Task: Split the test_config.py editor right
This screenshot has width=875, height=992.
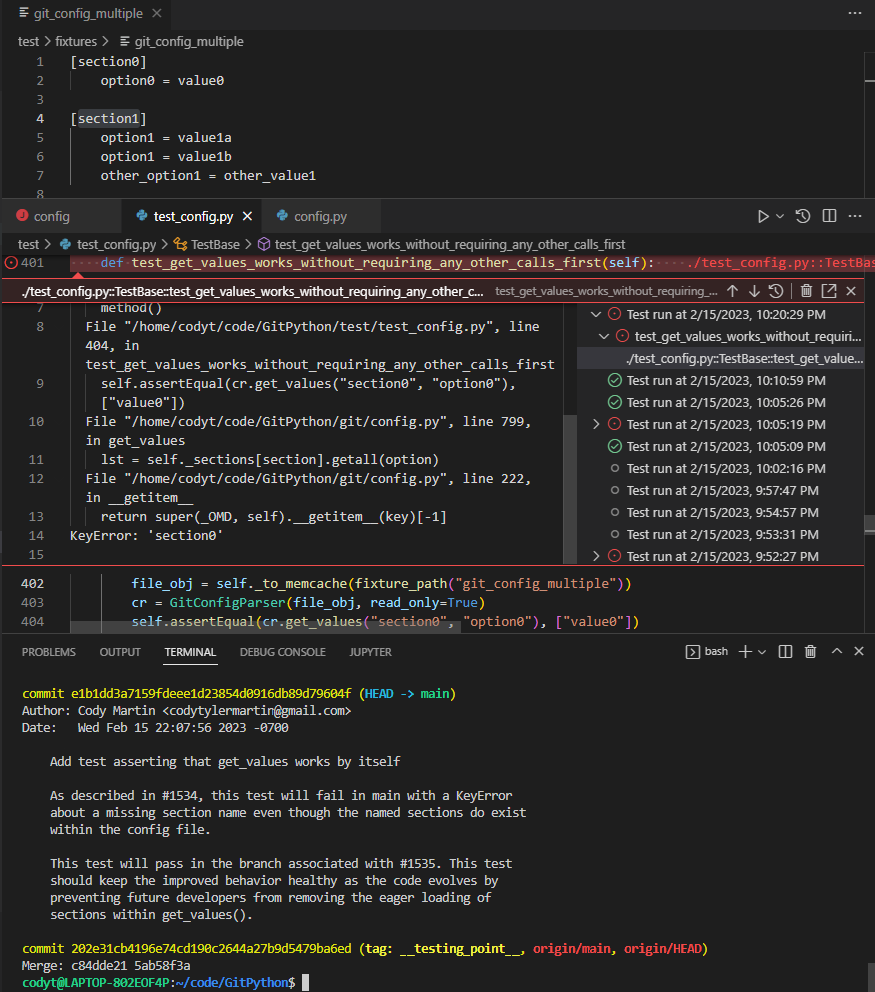Action: coord(829,216)
